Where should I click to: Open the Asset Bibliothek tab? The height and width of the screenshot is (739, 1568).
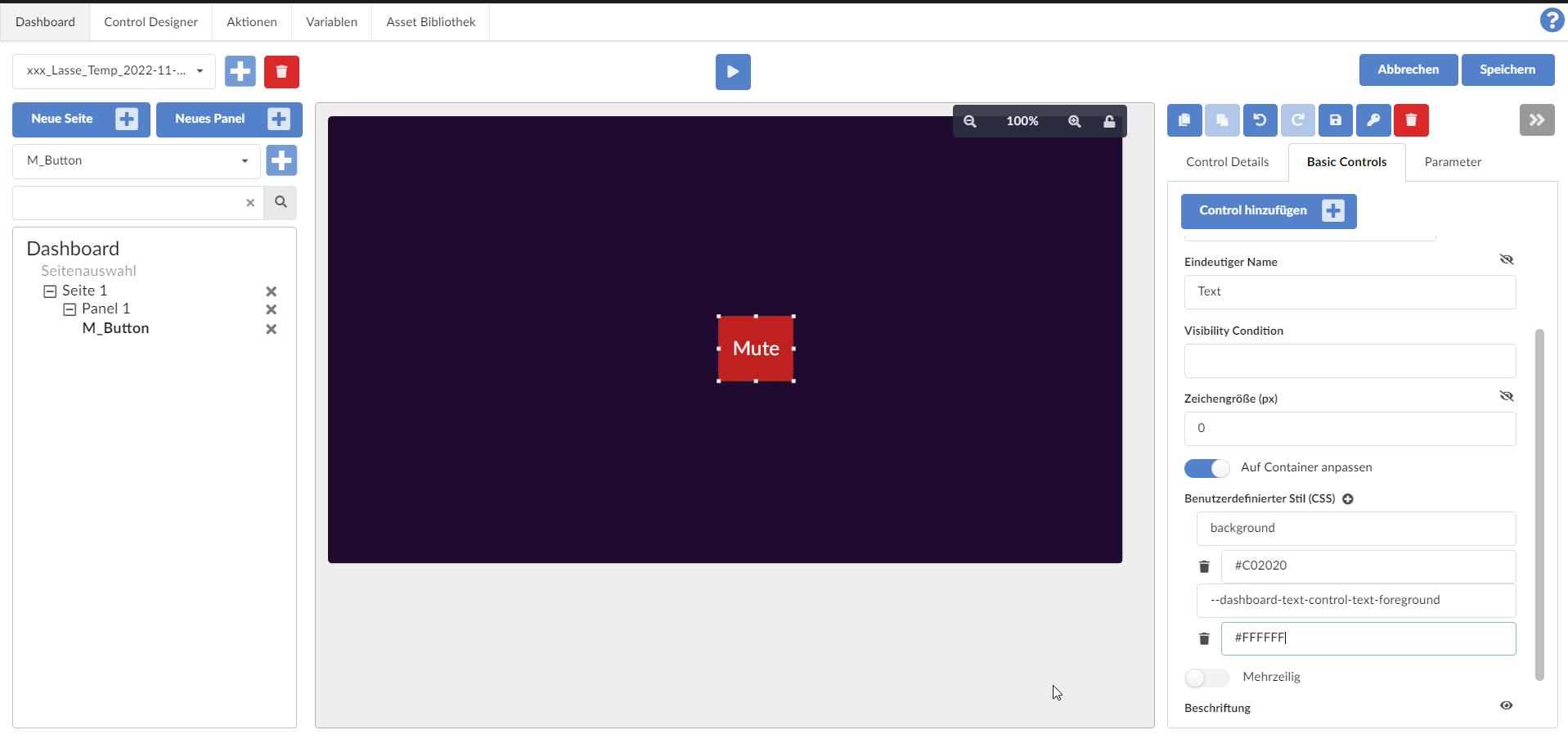[x=431, y=22]
